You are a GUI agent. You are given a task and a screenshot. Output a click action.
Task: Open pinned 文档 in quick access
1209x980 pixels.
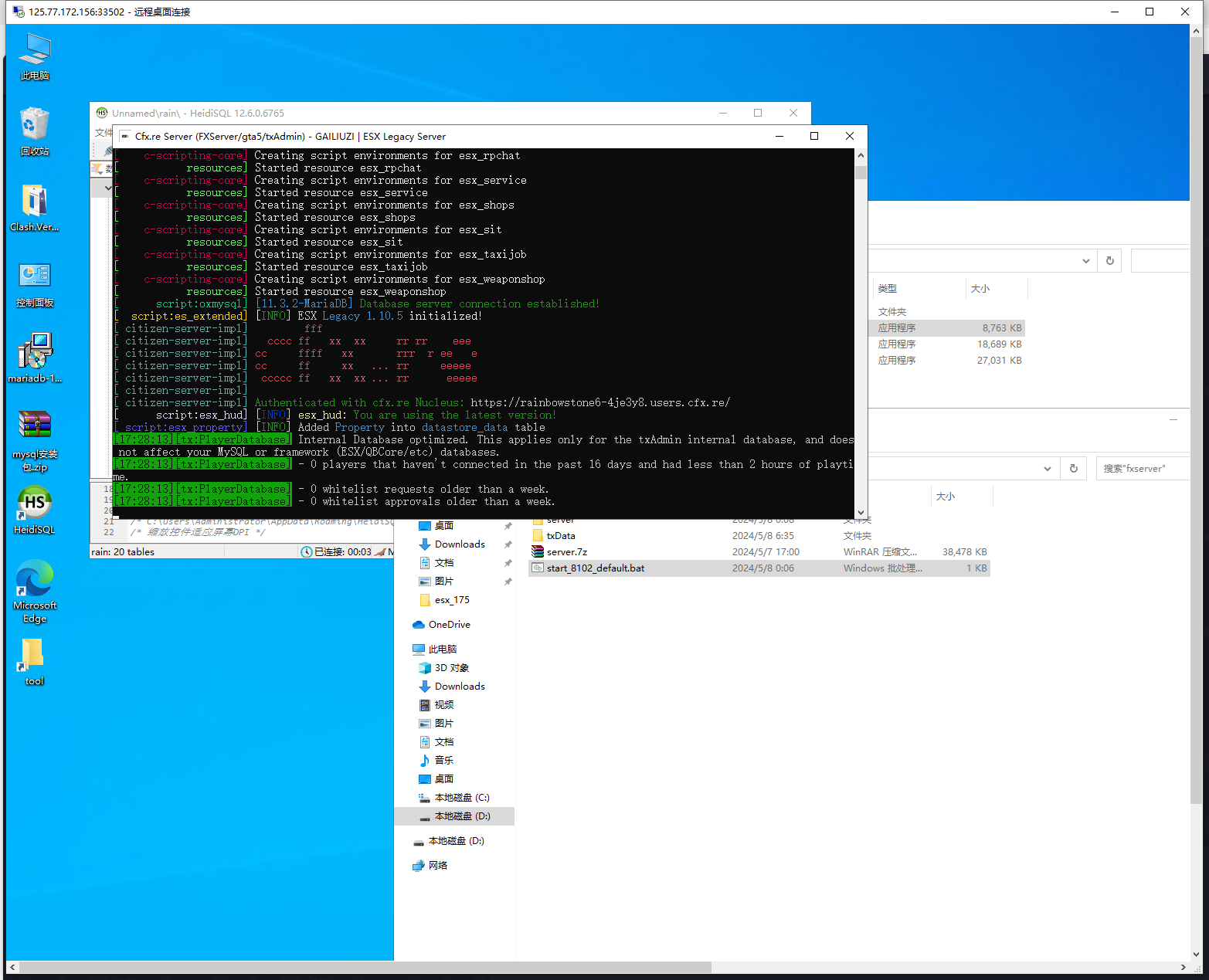[x=444, y=562]
